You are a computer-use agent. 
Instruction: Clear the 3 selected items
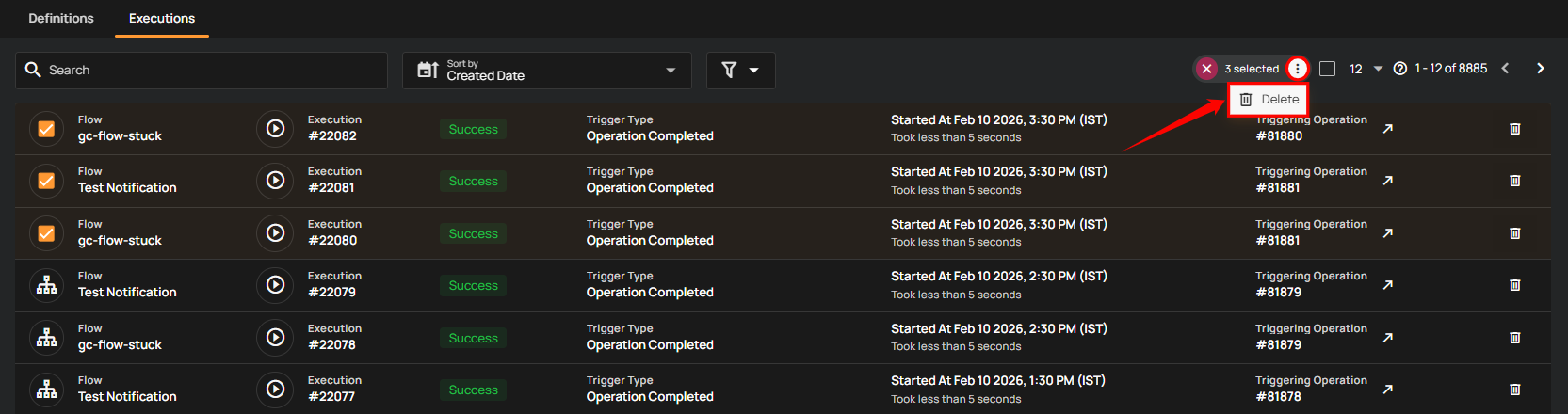click(1206, 69)
